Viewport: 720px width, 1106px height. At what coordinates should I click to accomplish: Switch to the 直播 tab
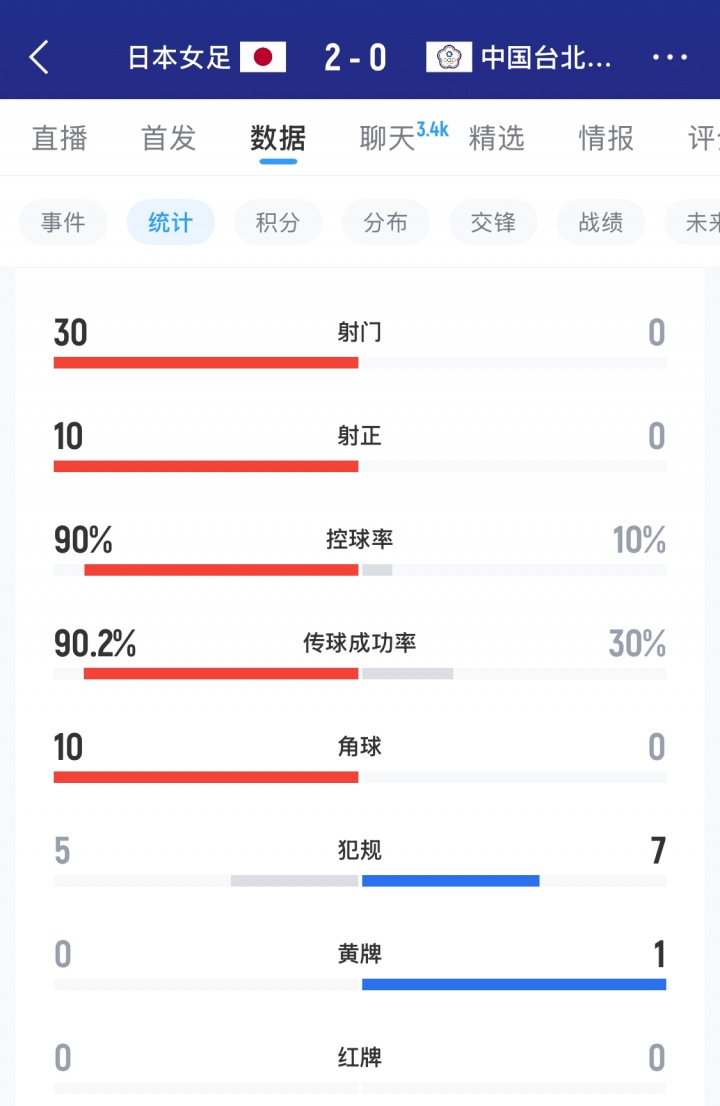coord(60,138)
